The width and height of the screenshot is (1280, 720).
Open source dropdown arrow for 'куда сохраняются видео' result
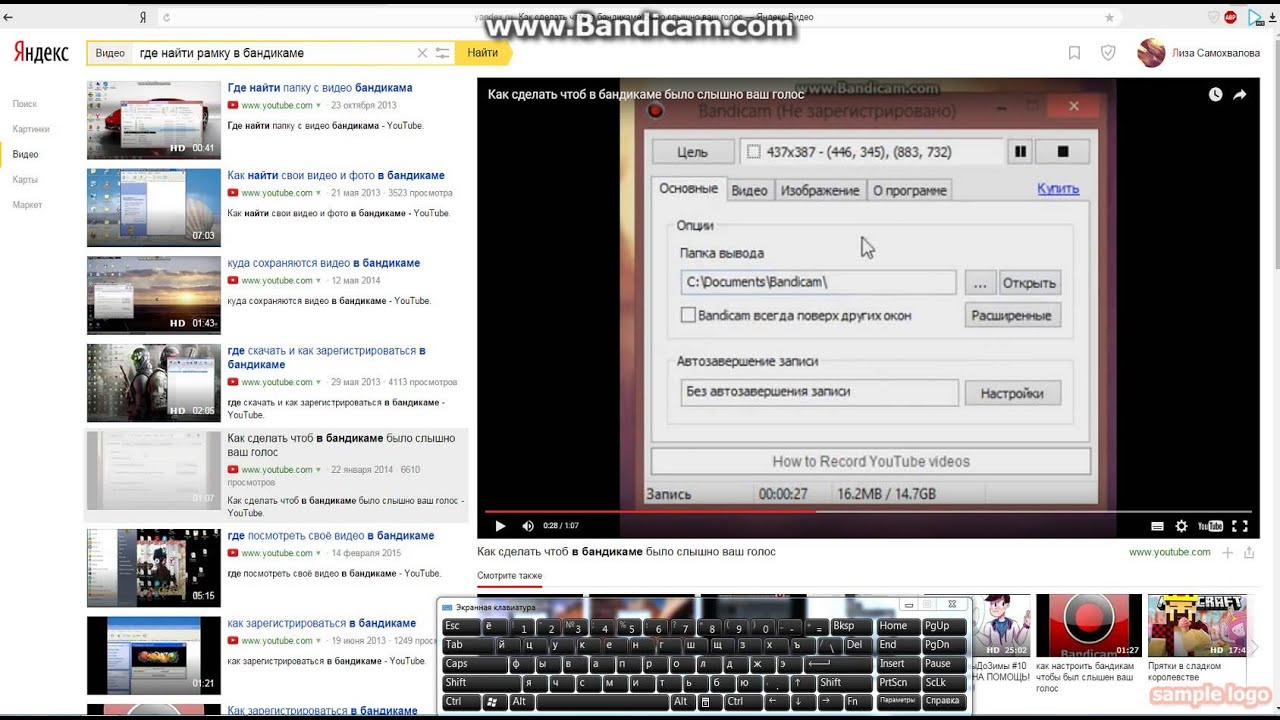[x=319, y=281]
